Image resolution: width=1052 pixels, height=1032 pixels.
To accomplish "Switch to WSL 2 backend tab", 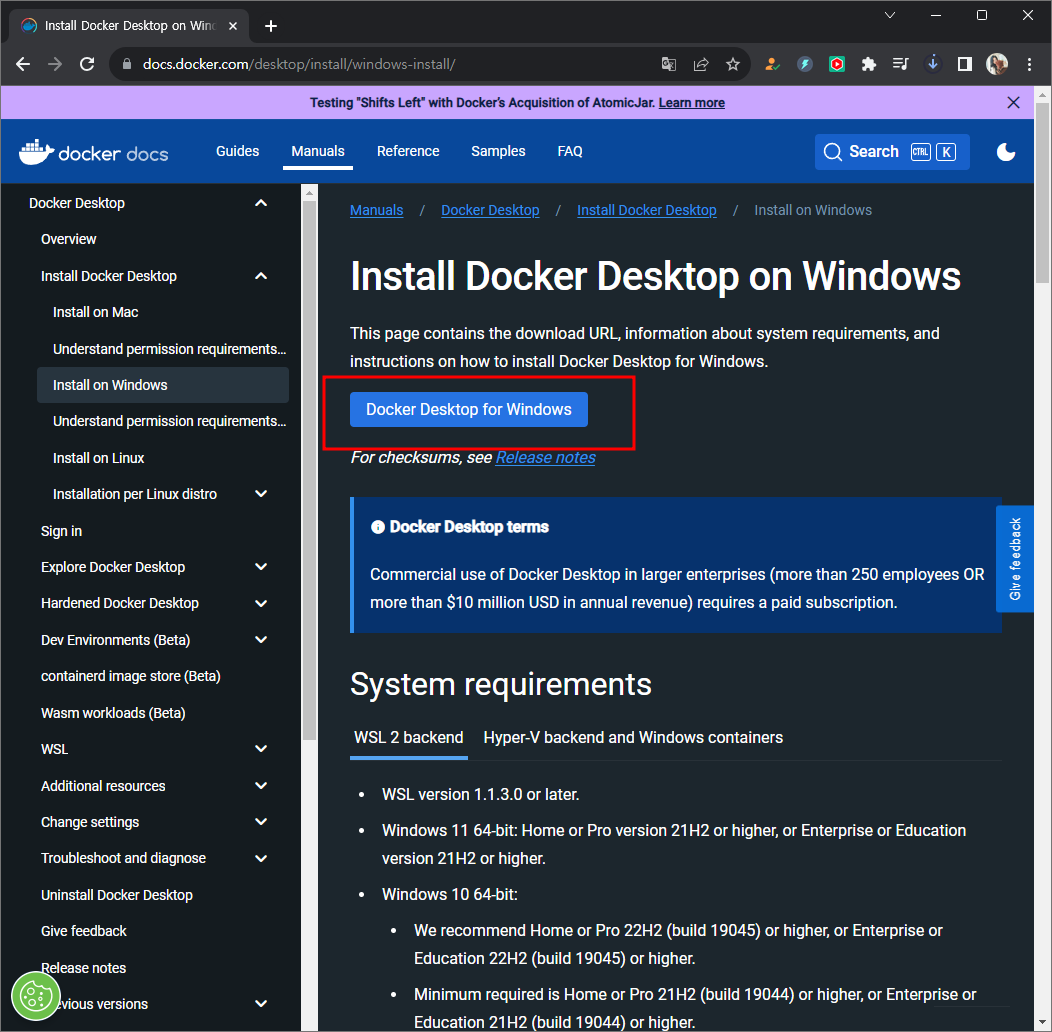I will point(409,737).
